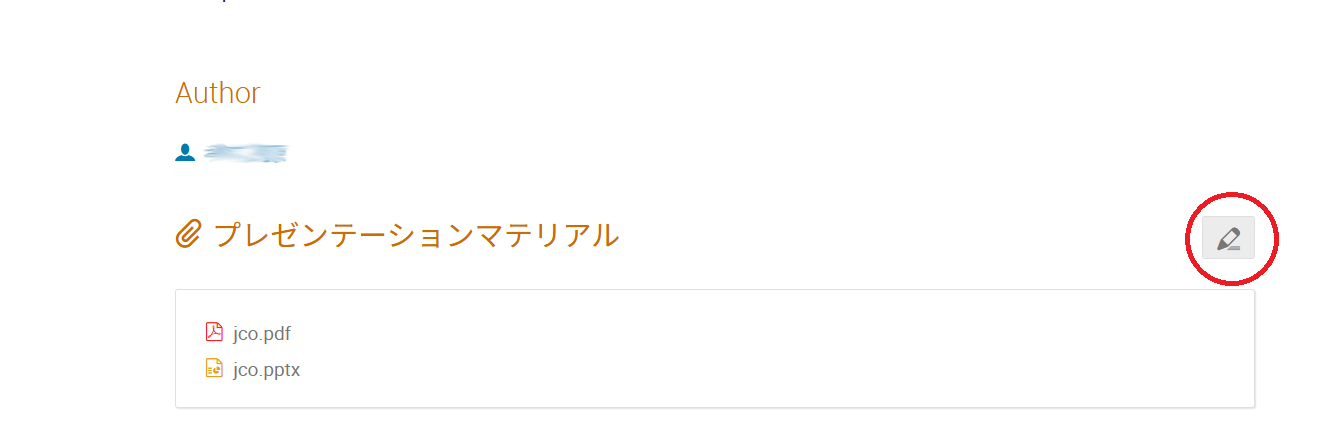Download the PowerPoint version of jco
The height and width of the screenshot is (431, 1331).
click(x=266, y=370)
